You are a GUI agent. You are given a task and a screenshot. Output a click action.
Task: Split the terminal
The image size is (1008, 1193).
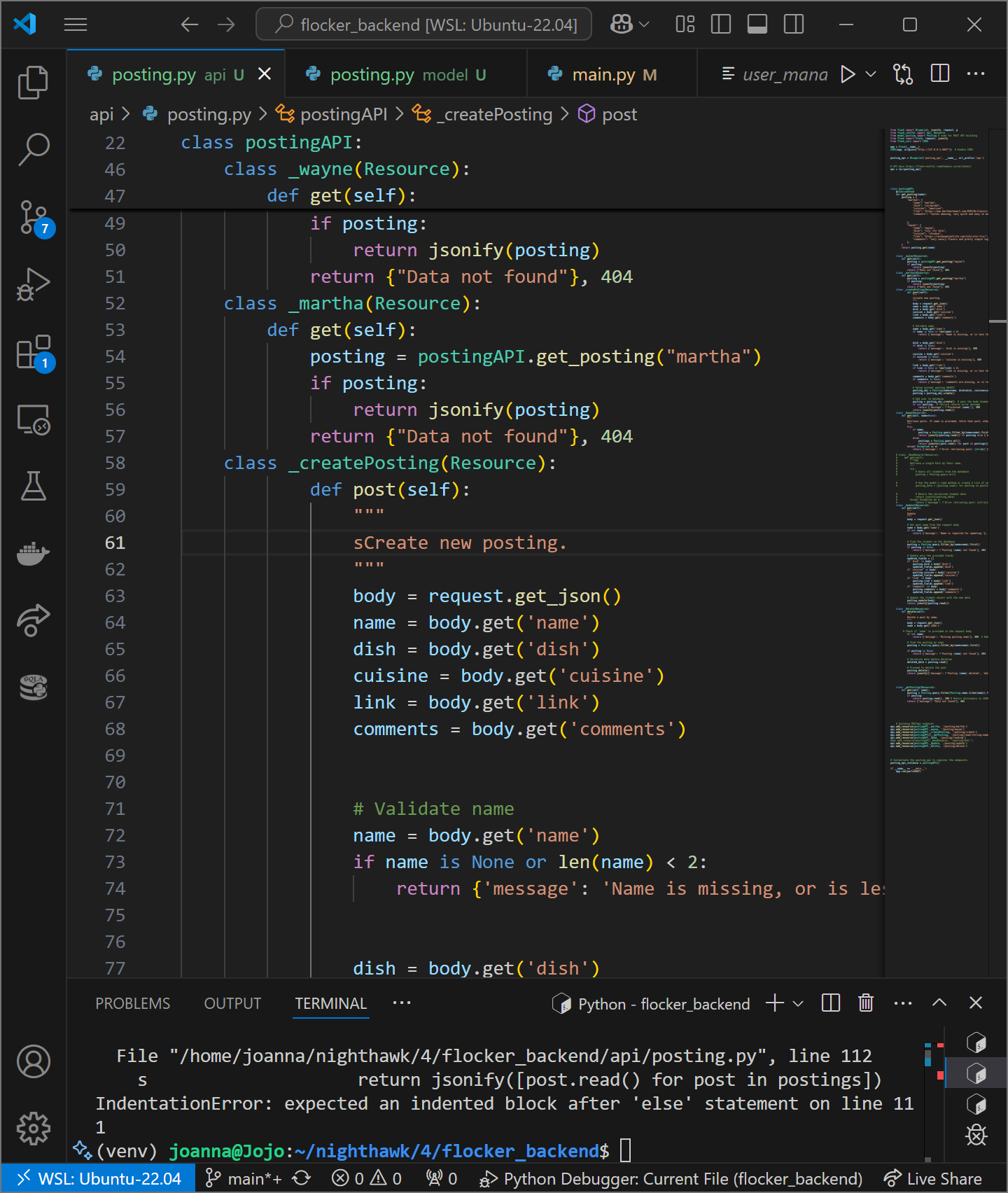[x=831, y=1003]
